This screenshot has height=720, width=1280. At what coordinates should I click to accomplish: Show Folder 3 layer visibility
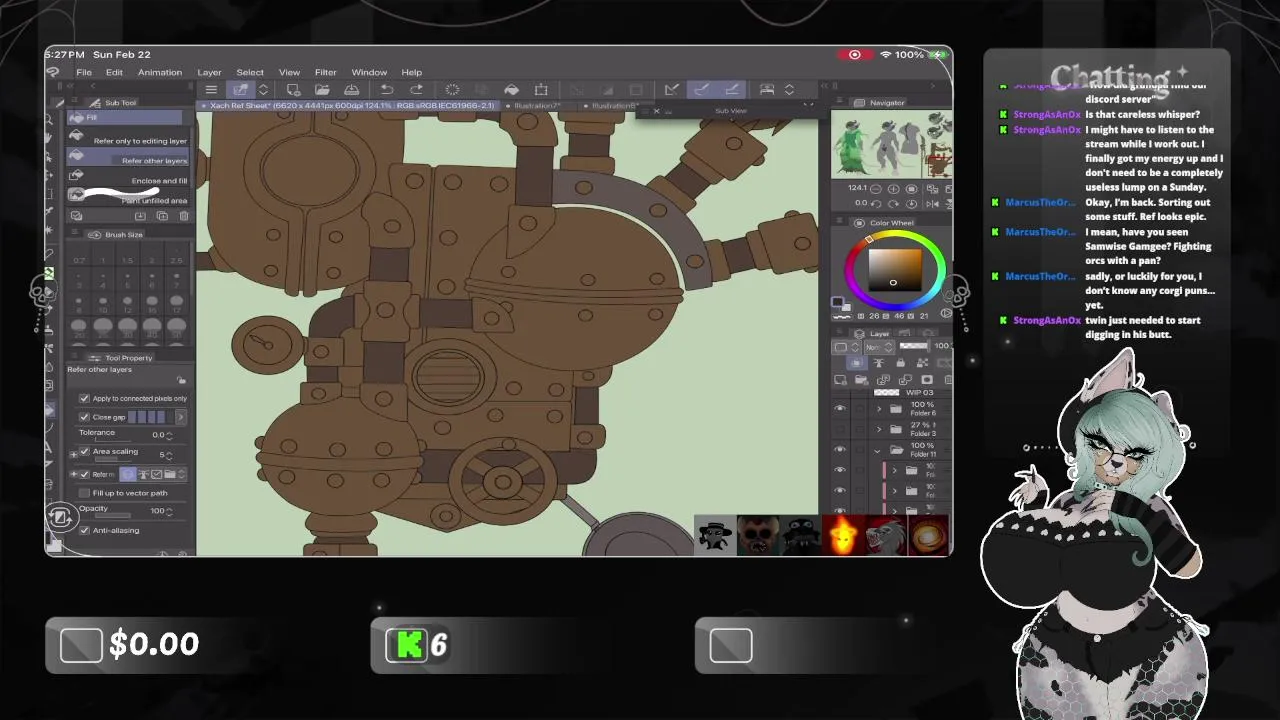[840, 429]
